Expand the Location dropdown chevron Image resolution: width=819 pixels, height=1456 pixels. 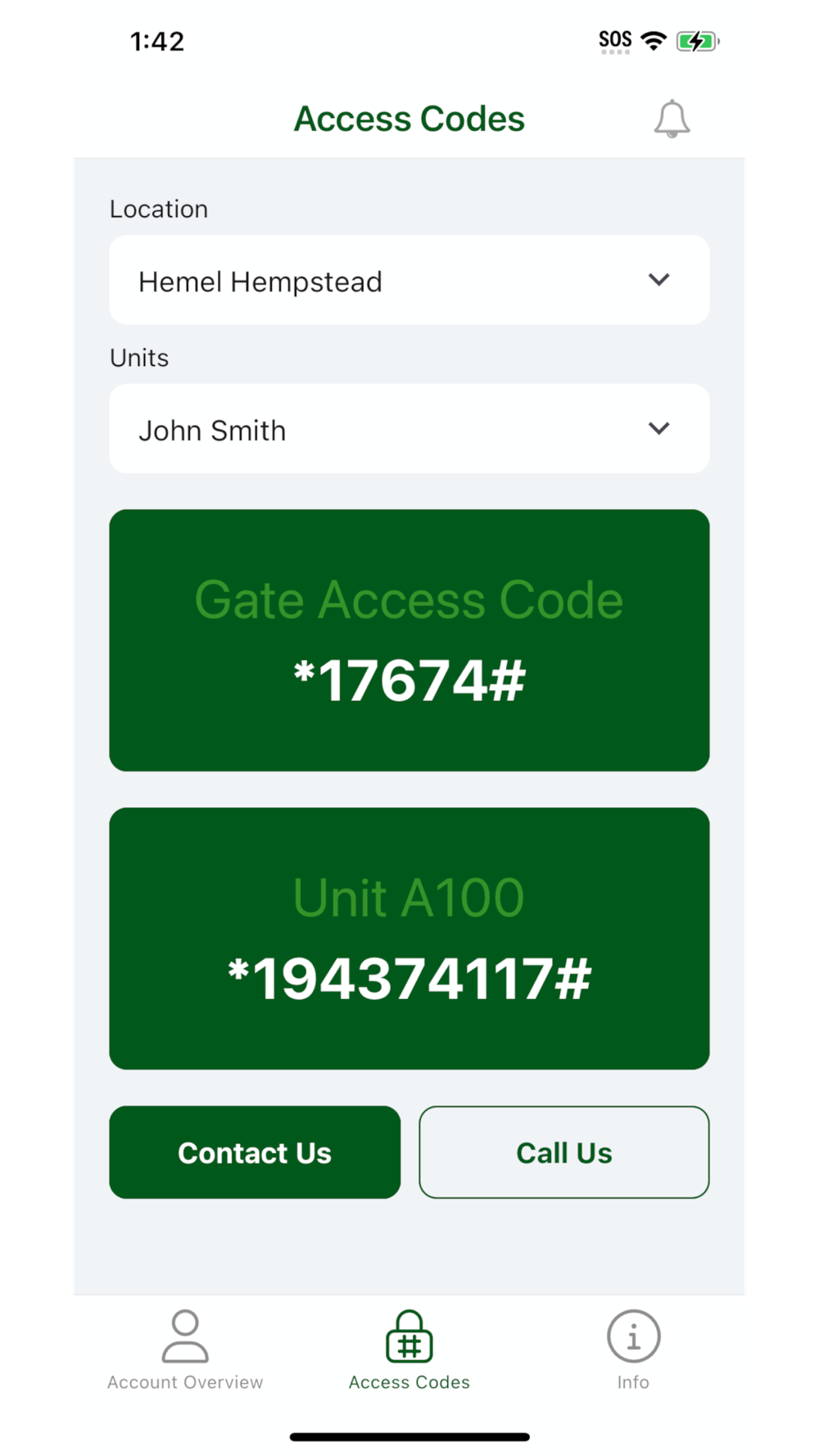pos(659,280)
